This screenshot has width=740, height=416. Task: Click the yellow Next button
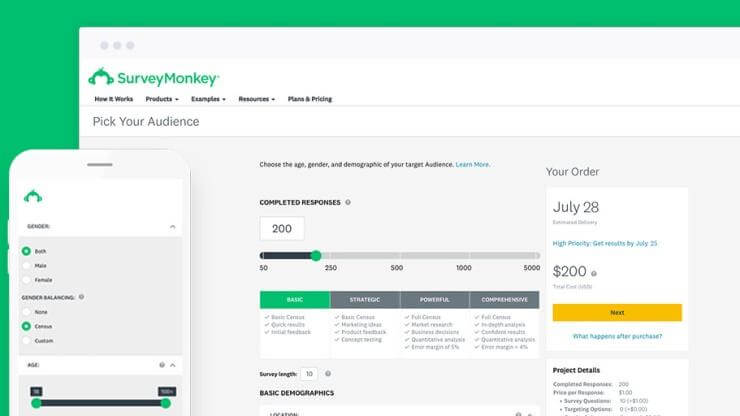[x=617, y=313]
